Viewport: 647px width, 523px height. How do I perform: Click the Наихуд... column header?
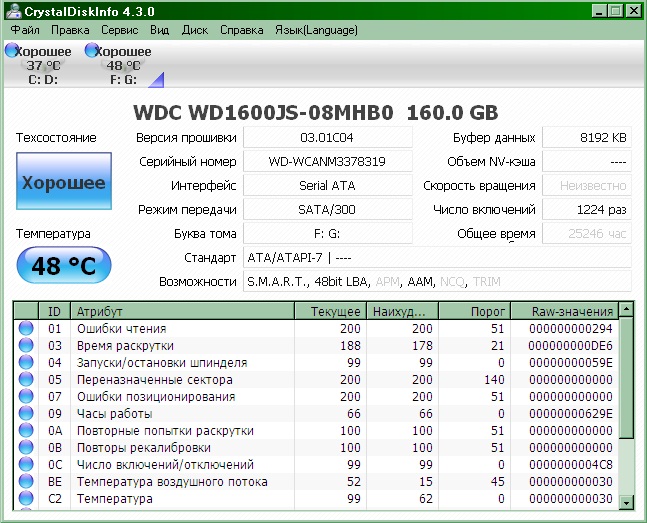point(402,311)
